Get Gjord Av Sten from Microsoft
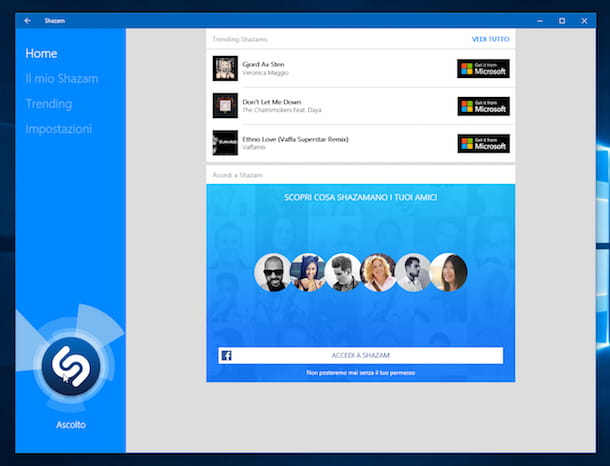610x466 pixels. (x=483, y=68)
